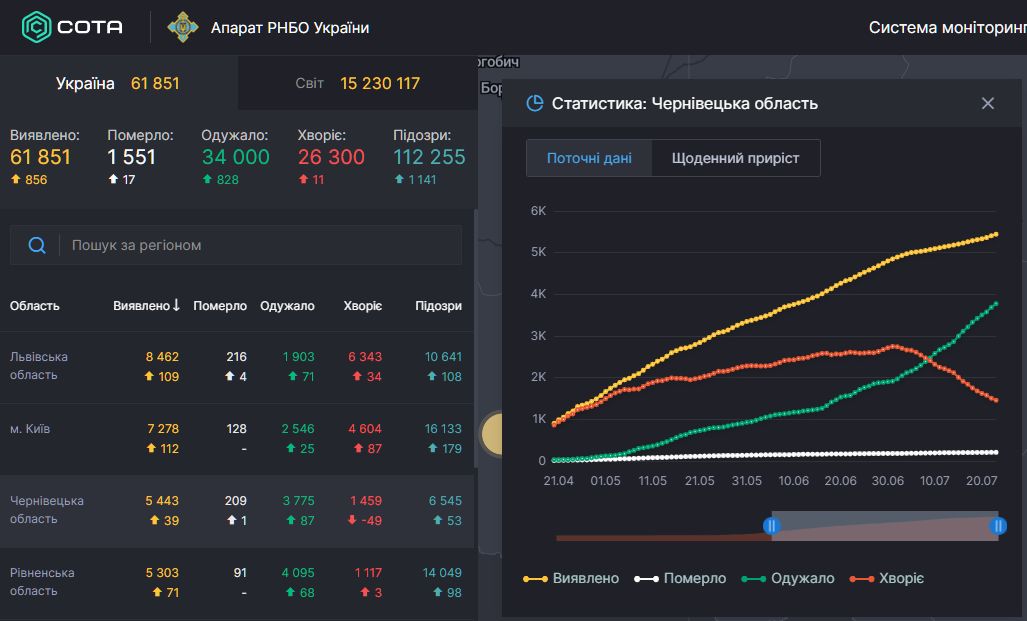Close the Чернівецька область statistics panel

[988, 103]
